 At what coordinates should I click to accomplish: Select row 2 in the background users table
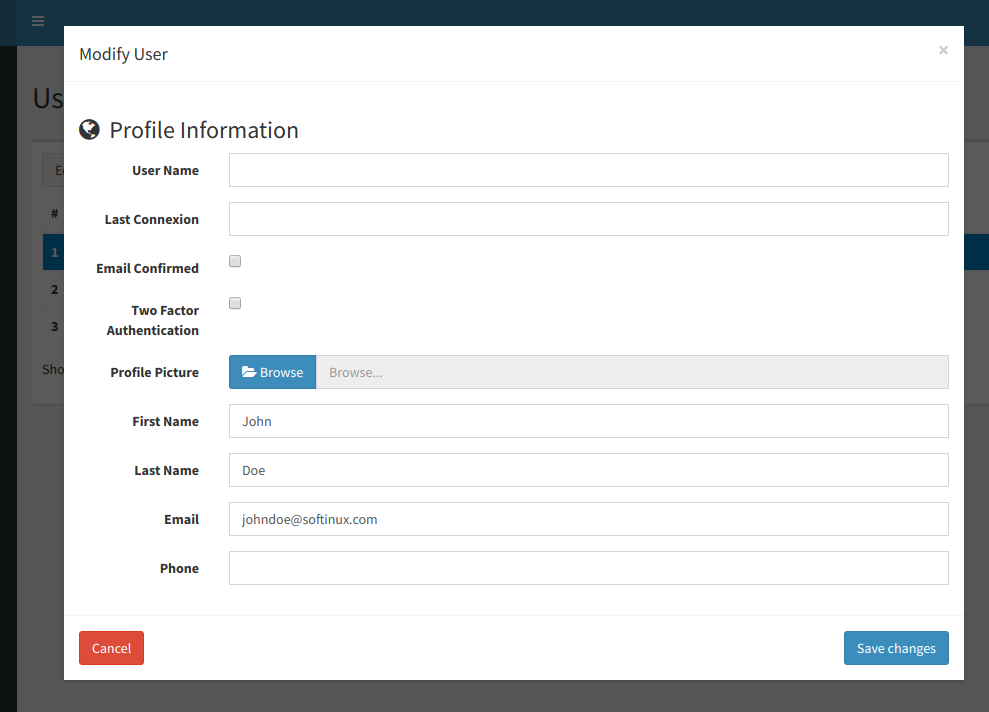tap(54, 290)
